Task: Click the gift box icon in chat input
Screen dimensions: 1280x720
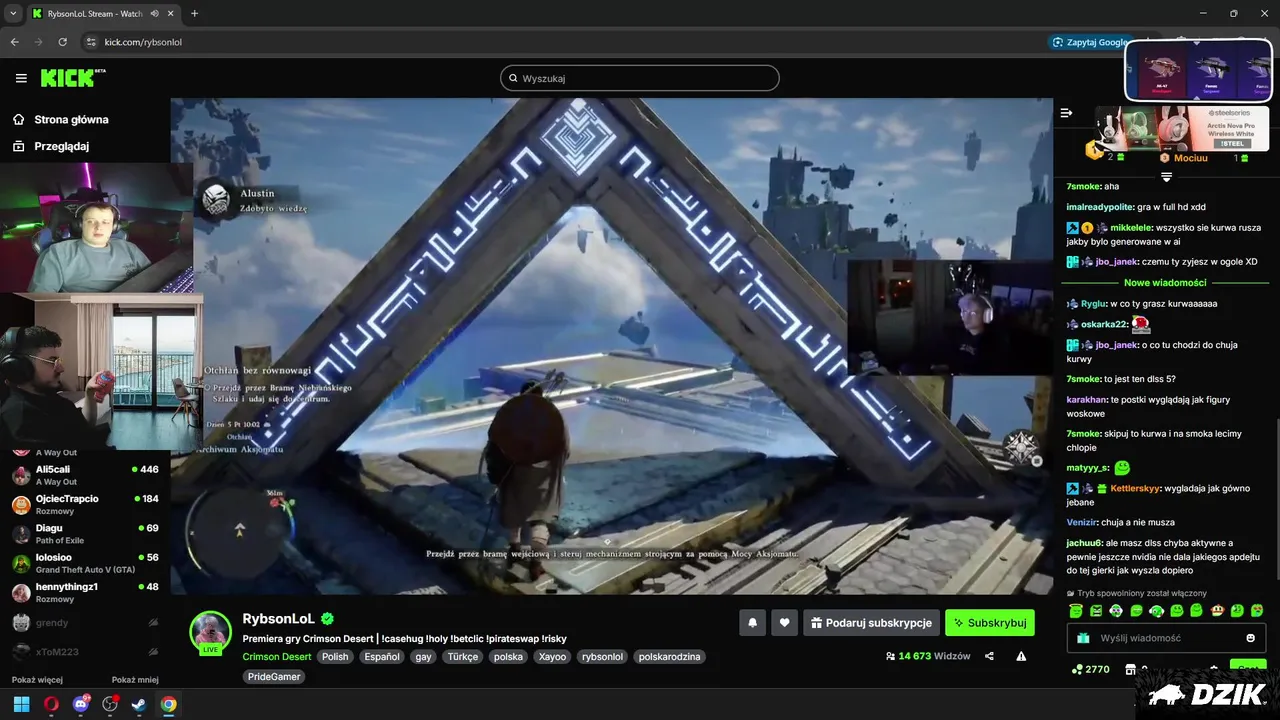Action: pos(1083,638)
